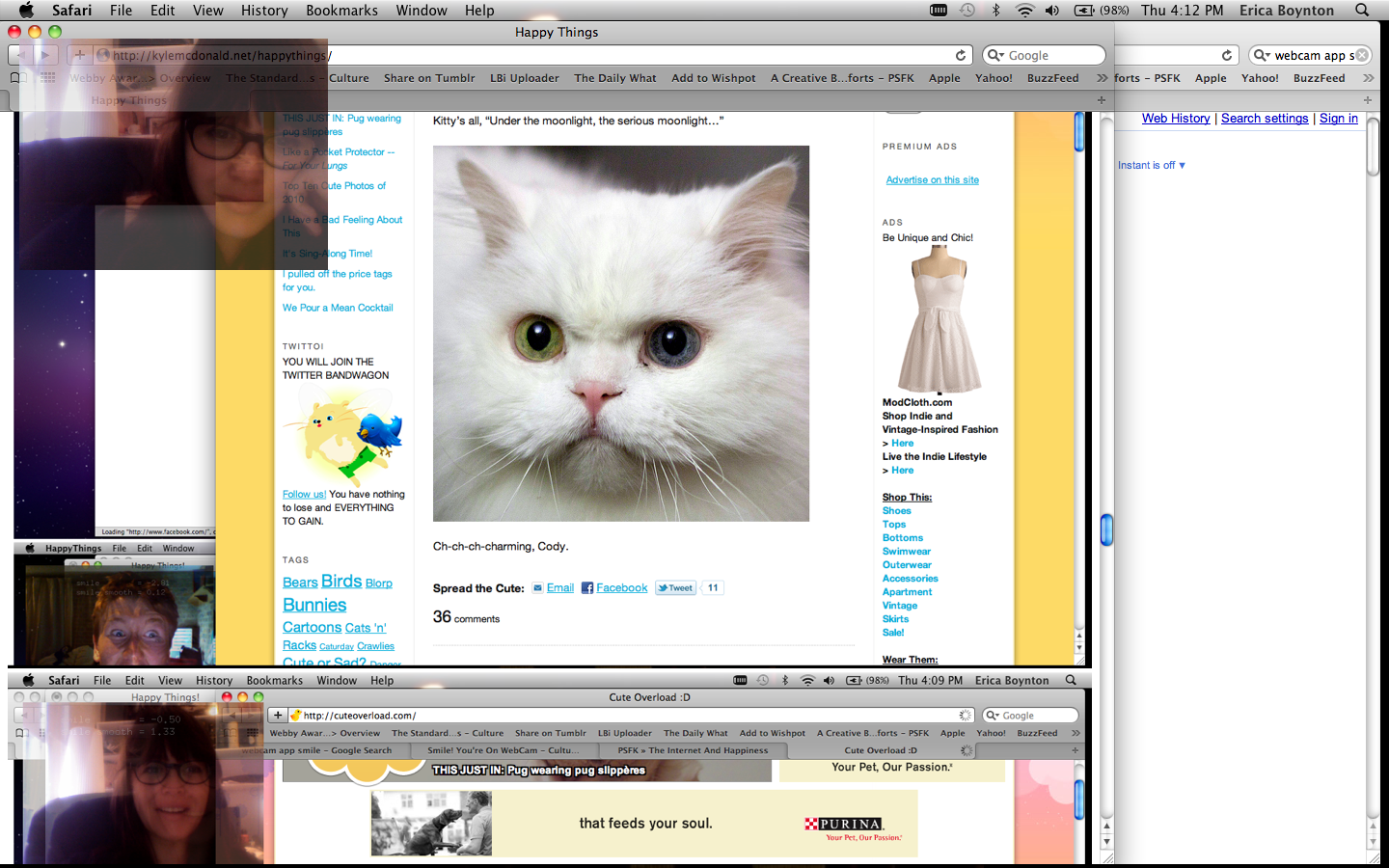This screenshot has width=1389, height=868.
Task: Switch to 'PSFK » The Internet And Happiness' tab
Action: [x=693, y=750]
